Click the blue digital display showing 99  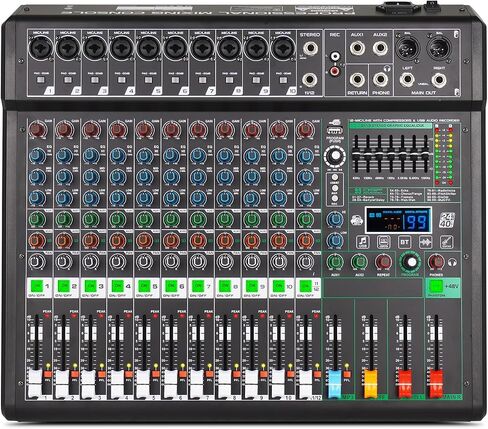tap(398, 220)
